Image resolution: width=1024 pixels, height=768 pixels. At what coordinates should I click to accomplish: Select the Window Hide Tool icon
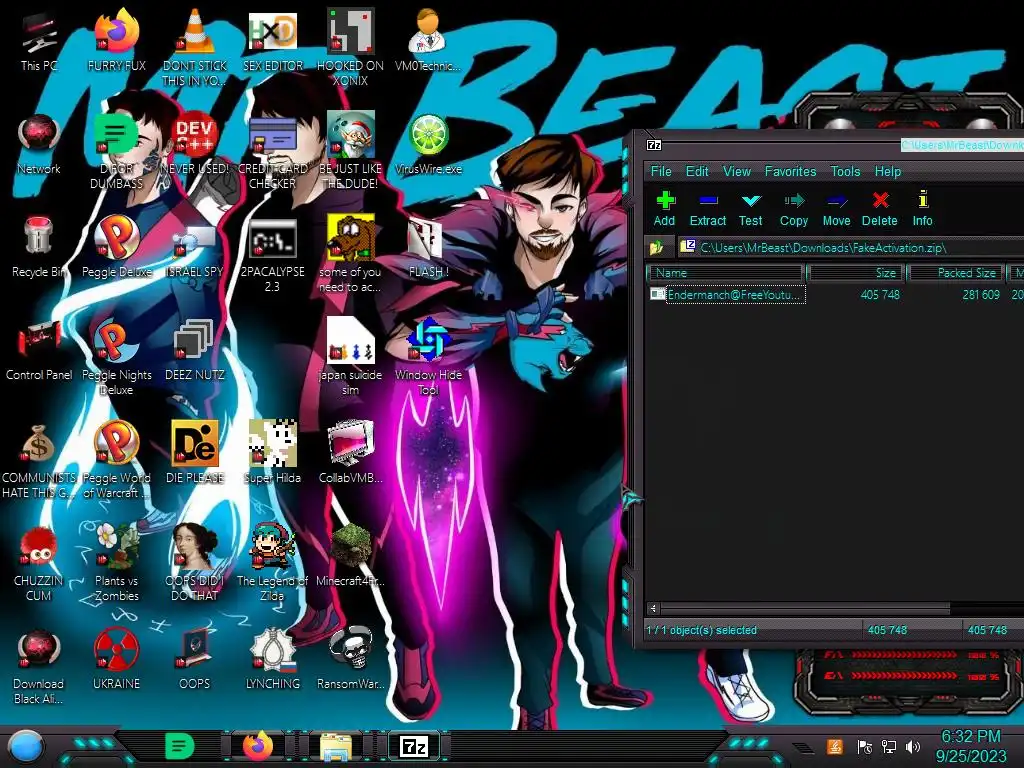click(x=428, y=357)
